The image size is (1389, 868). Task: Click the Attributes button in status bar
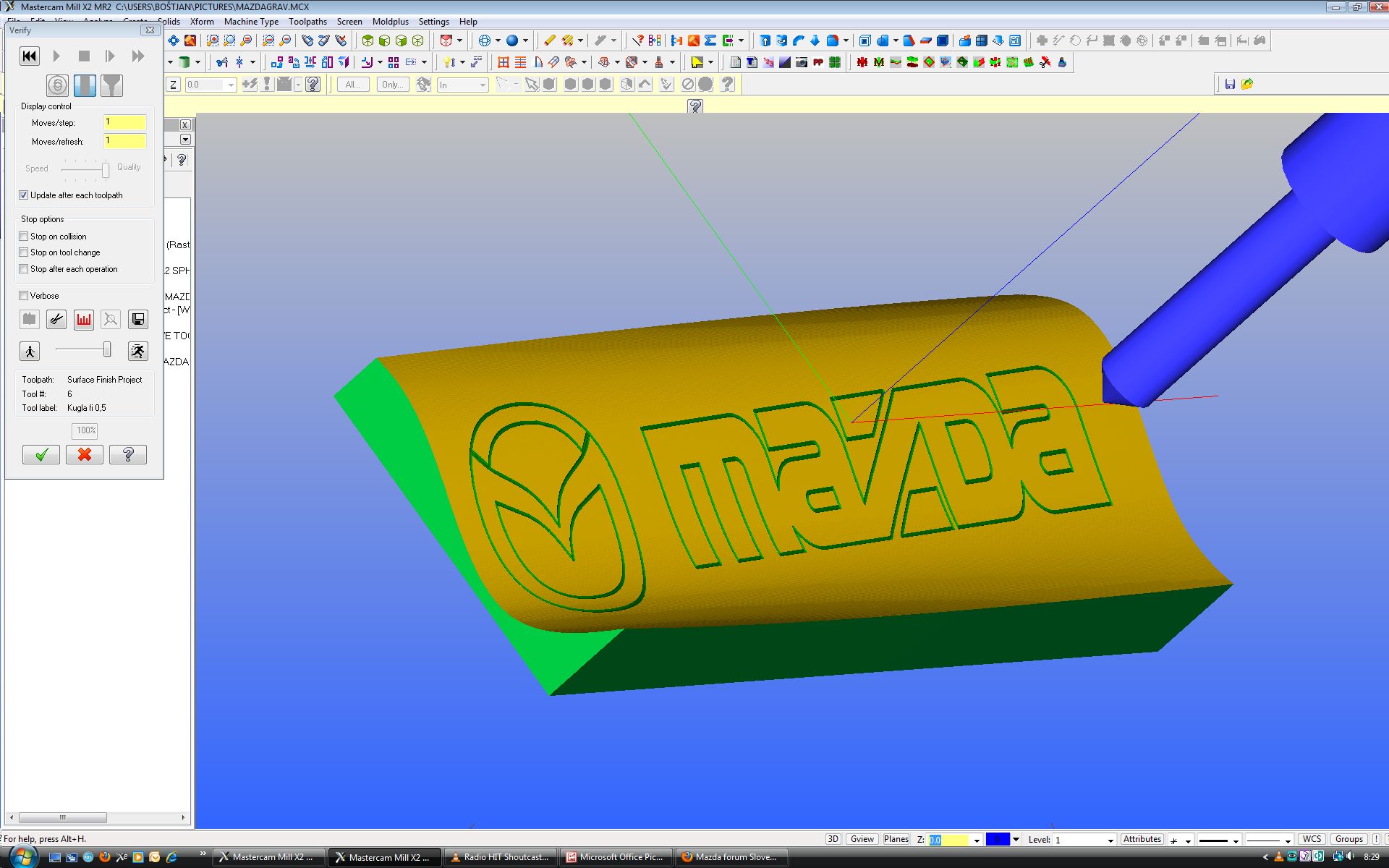coord(1142,839)
